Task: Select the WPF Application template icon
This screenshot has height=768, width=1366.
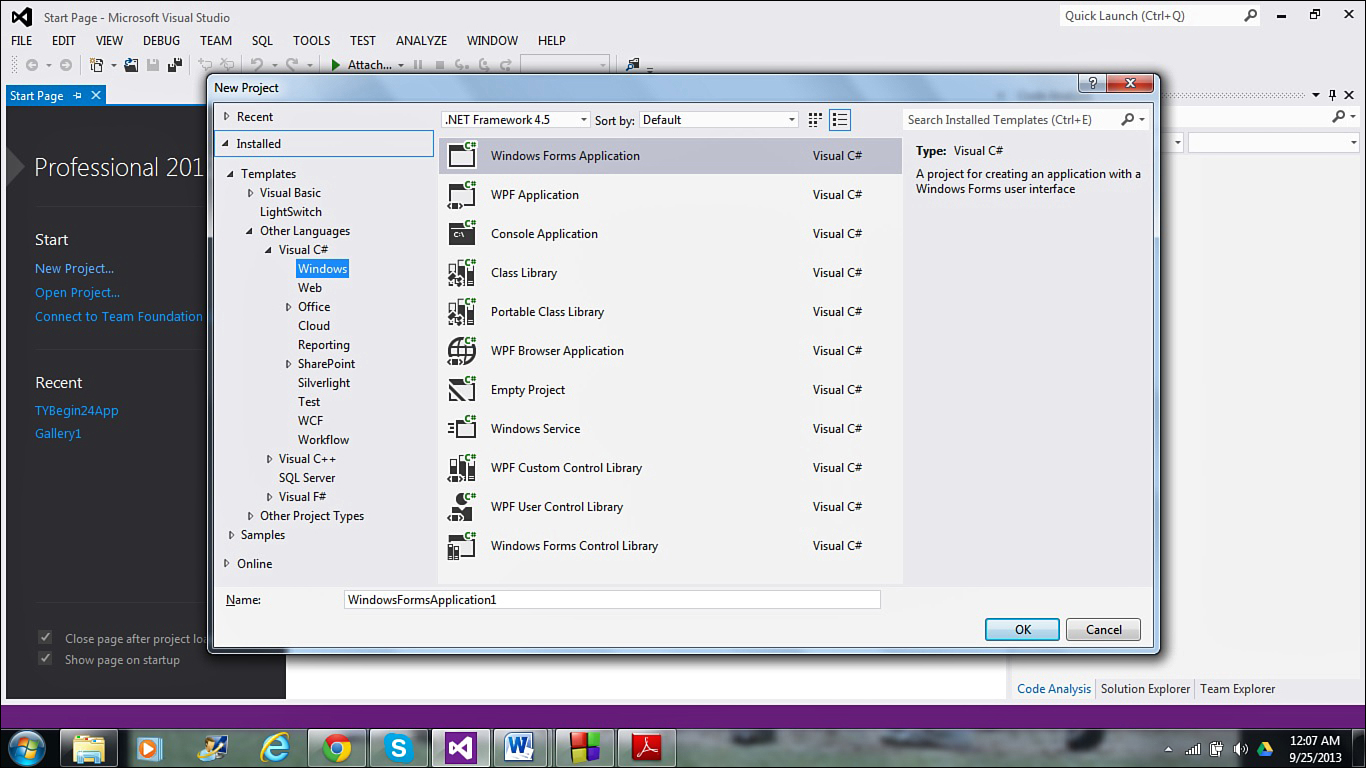Action: 461,195
